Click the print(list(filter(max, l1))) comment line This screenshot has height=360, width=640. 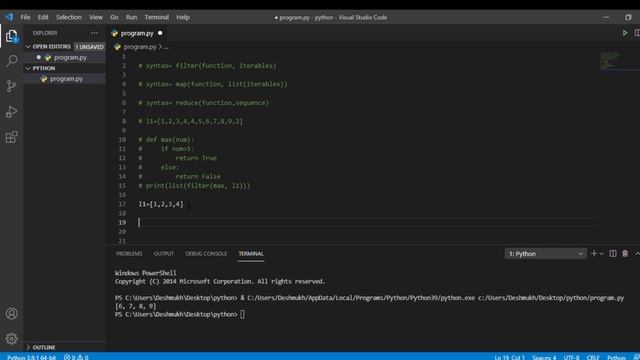pyautogui.click(x=194, y=186)
